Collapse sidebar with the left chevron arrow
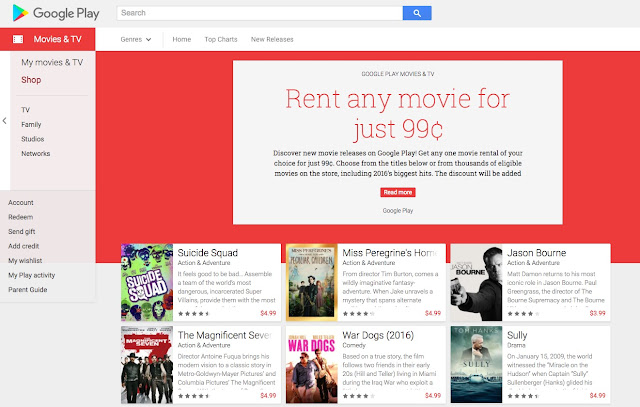The image size is (640, 407). click(4, 121)
